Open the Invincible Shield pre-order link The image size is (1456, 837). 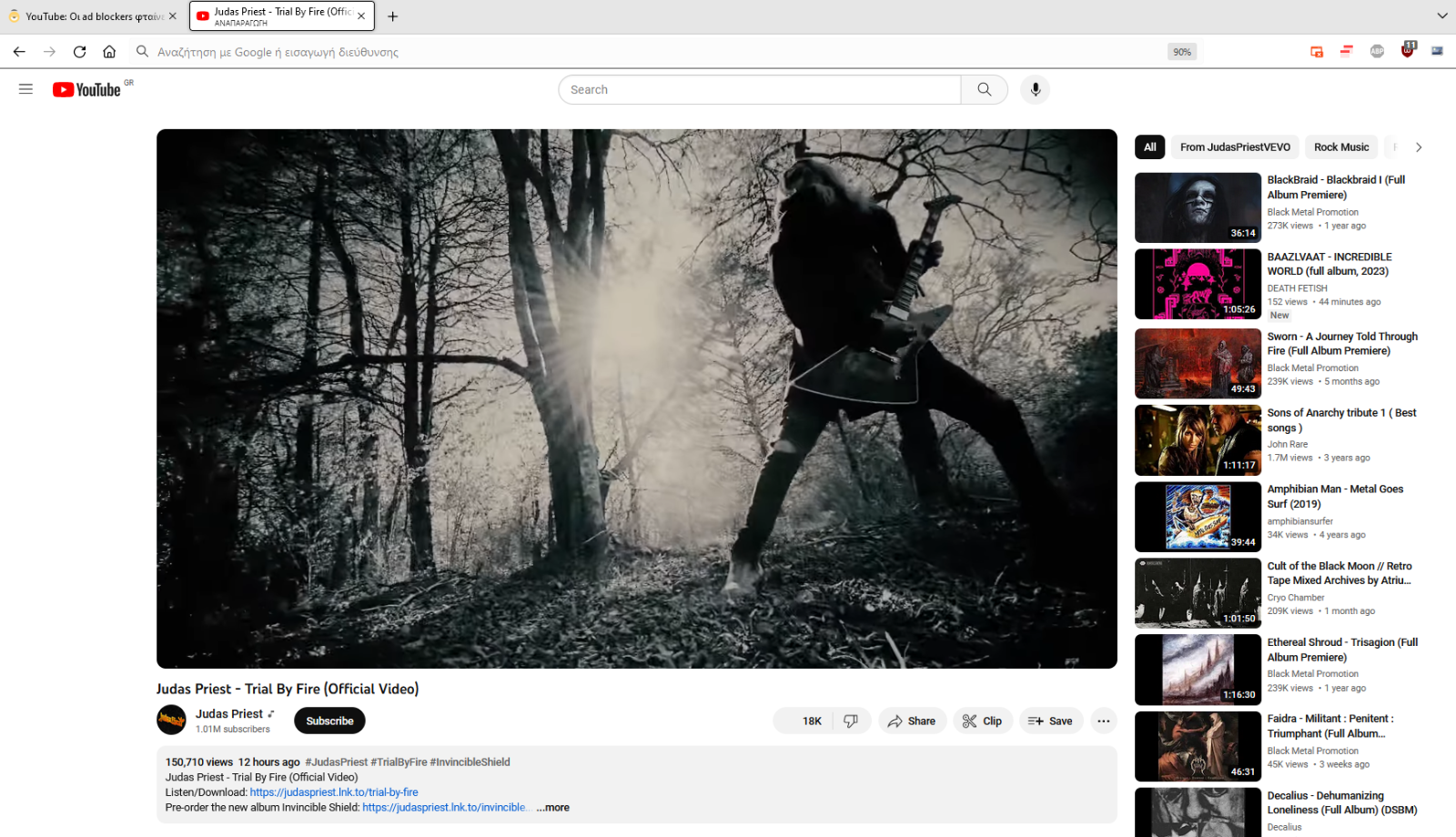click(x=445, y=808)
